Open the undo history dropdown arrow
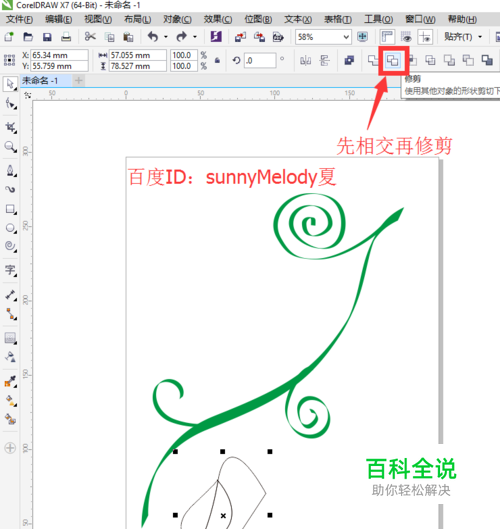 pos(166,36)
